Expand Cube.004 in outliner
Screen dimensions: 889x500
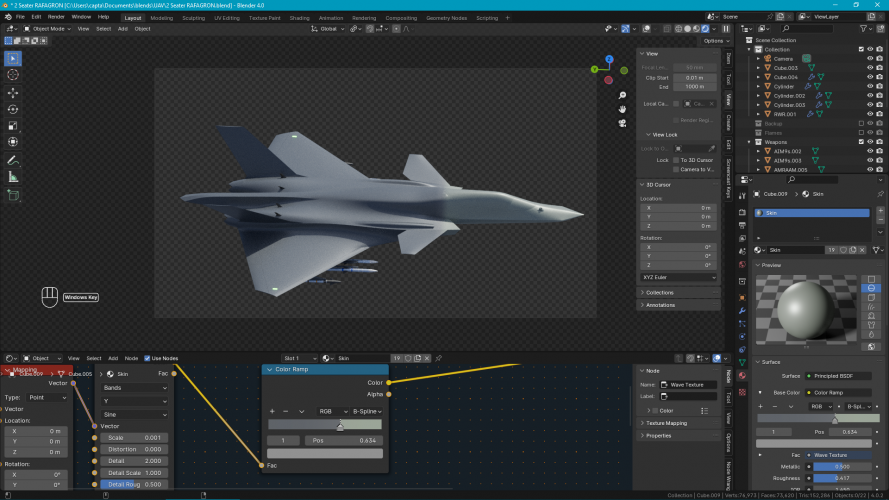click(759, 77)
